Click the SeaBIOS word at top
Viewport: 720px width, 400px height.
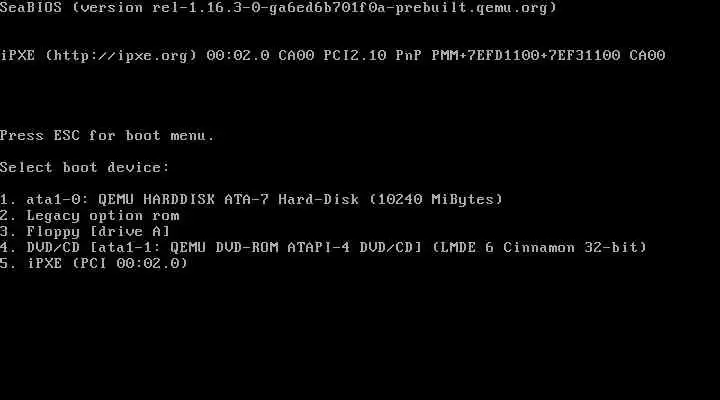click(31, 8)
